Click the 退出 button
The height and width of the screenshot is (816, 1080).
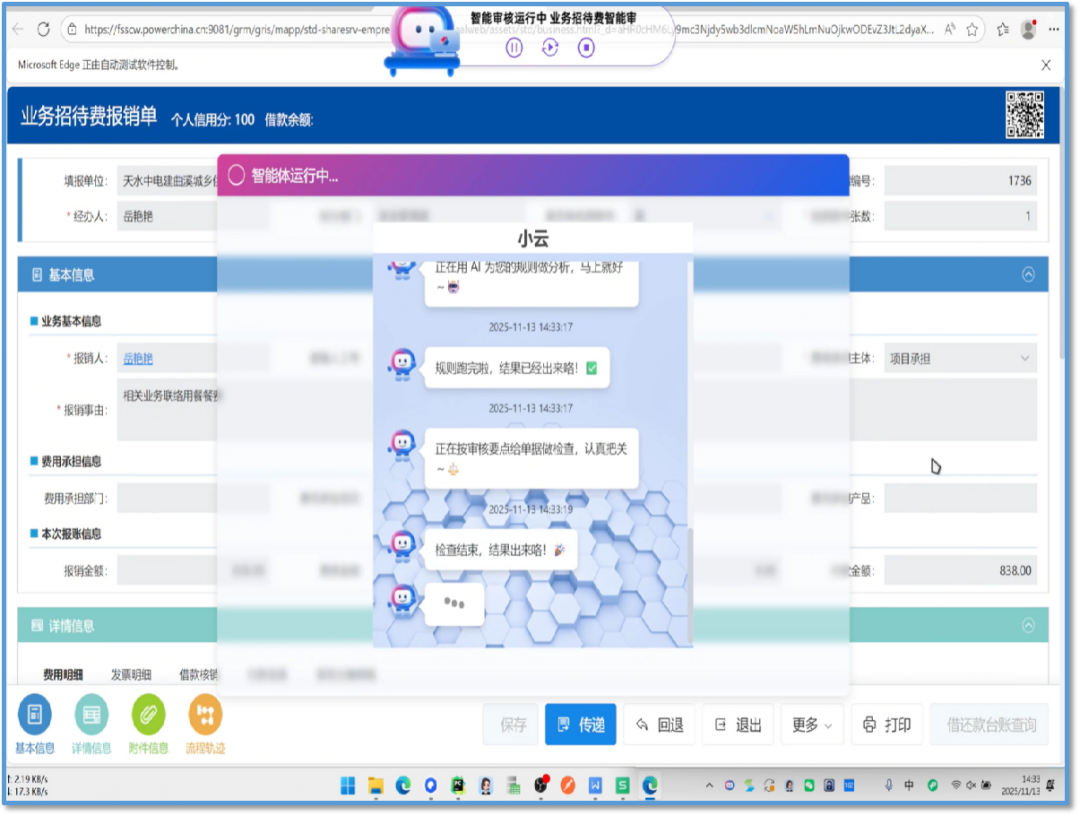(x=738, y=724)
